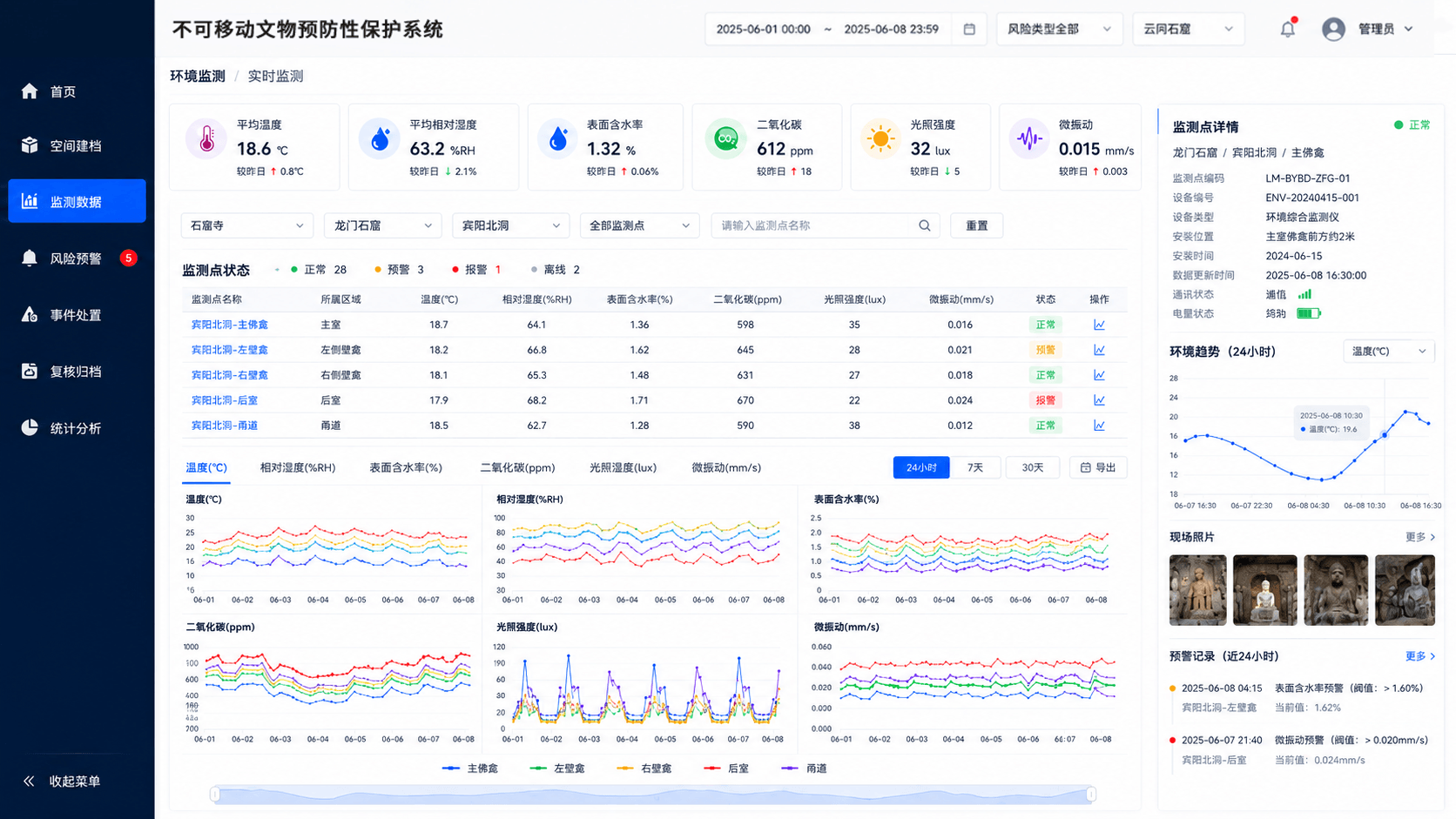1456x819 pixels.
Task: Toggle the 甬道 legend series
Action: pyautogui.click(x=805, y=769)
